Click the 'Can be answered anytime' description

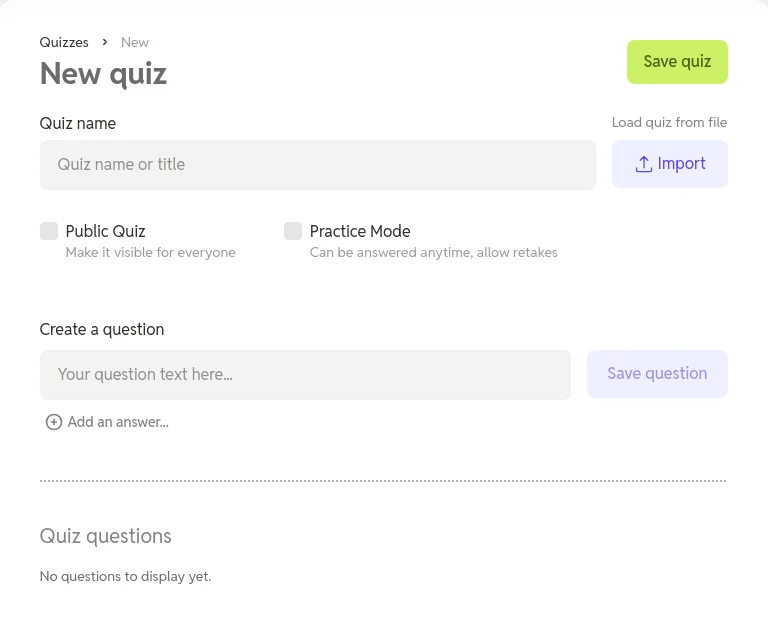coord(433,253)
